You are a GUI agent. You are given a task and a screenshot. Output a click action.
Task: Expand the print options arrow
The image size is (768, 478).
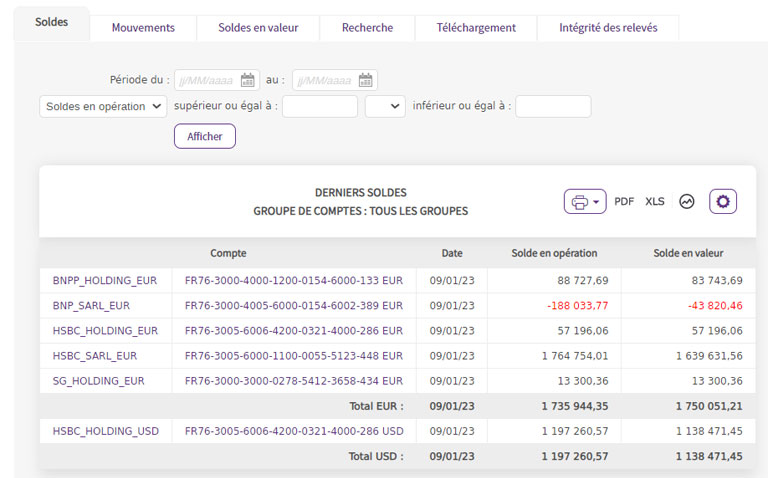pos(597,202)
